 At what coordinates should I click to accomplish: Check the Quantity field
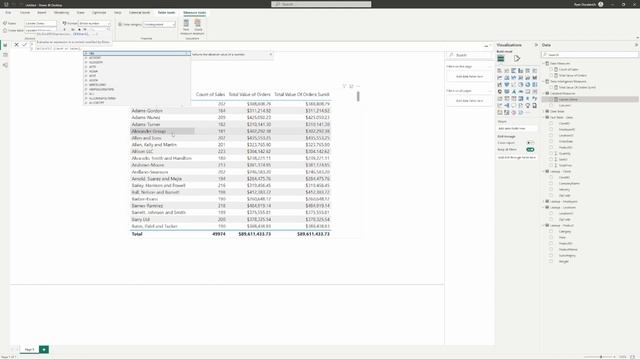(x=551, y=153)
